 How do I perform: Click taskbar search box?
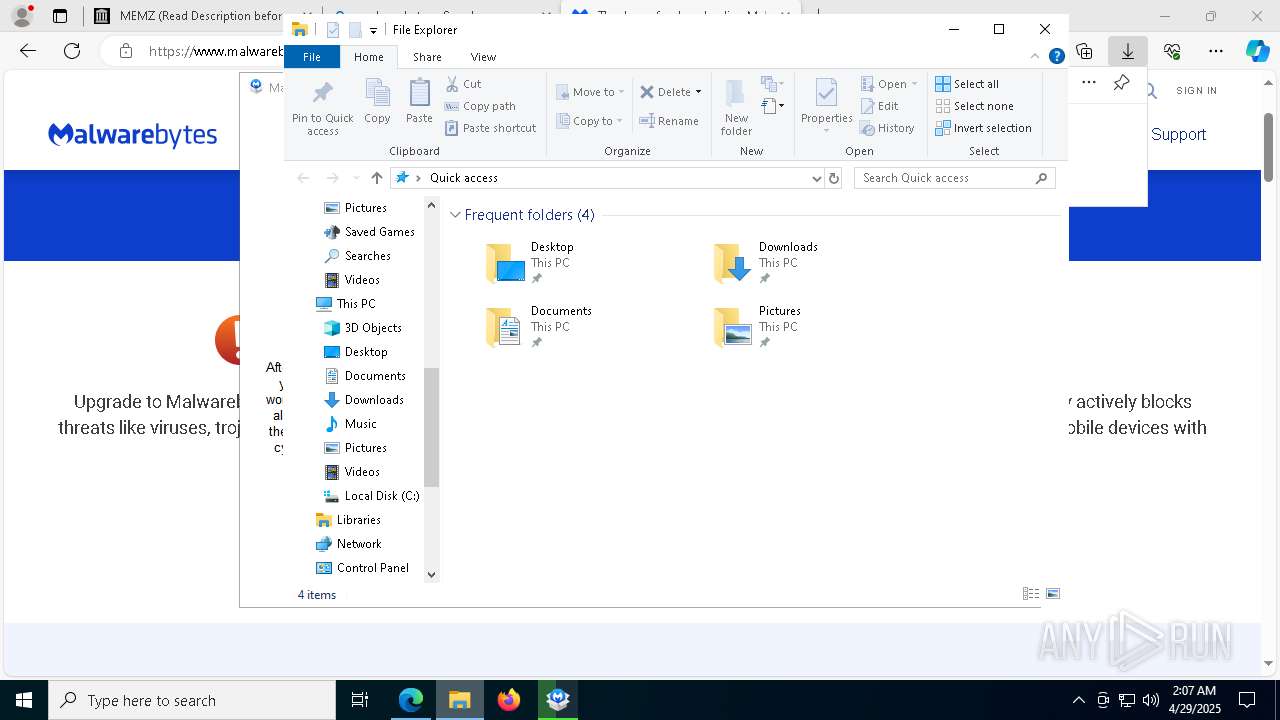click(192, 700)
